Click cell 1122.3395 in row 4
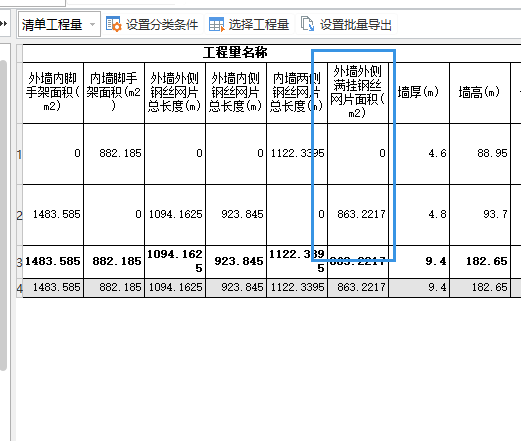Screen dimensions: 521x441 click(297, 288)
